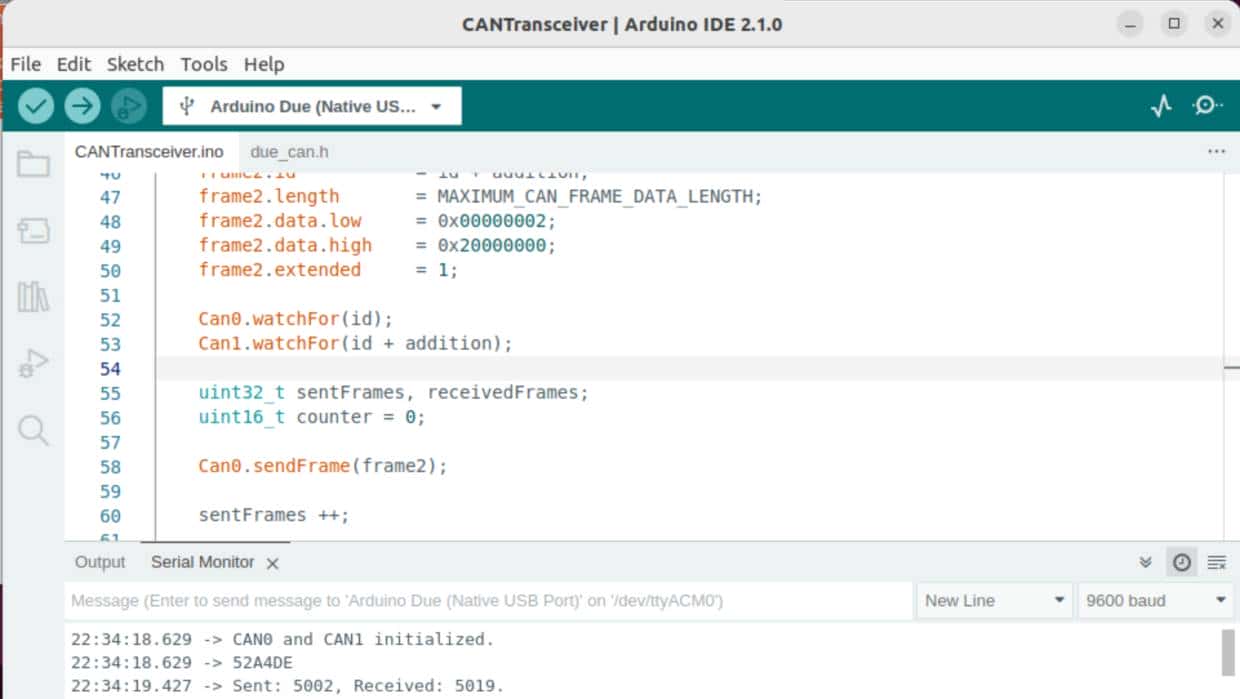The height and width of the screenshot is (699, 1240).
Task: Toggle timestamps in Serial Monitor output
Action: point(1181,562)
